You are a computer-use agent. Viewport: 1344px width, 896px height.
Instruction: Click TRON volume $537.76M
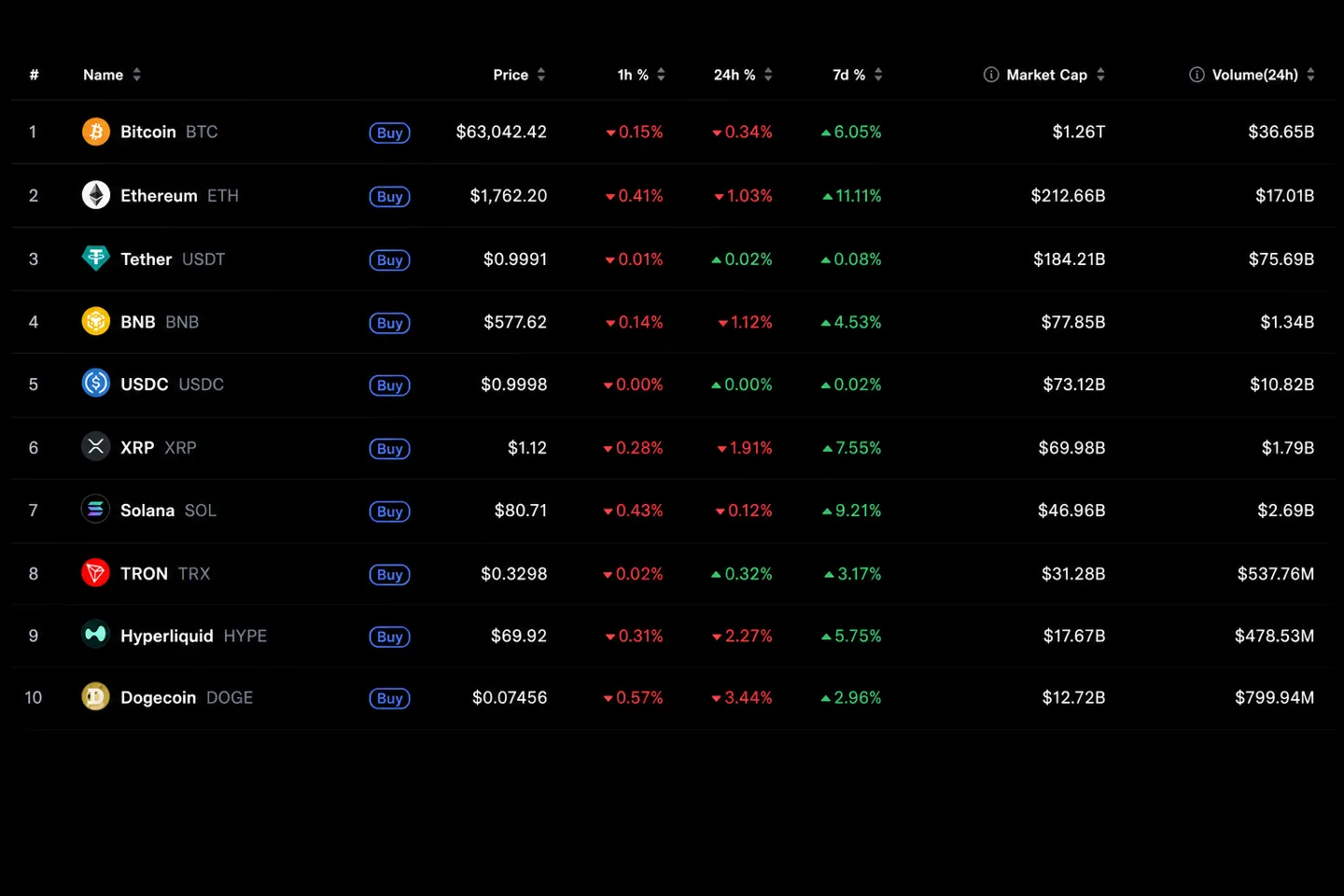coord(1276,573)
